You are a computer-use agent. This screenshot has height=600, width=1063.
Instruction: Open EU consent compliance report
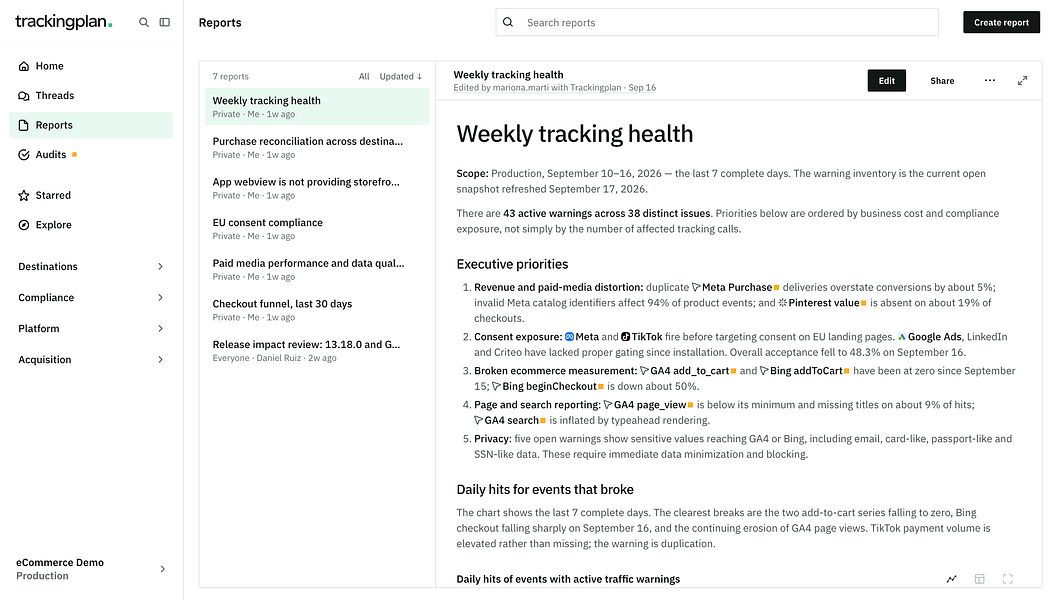pos(317,228)
